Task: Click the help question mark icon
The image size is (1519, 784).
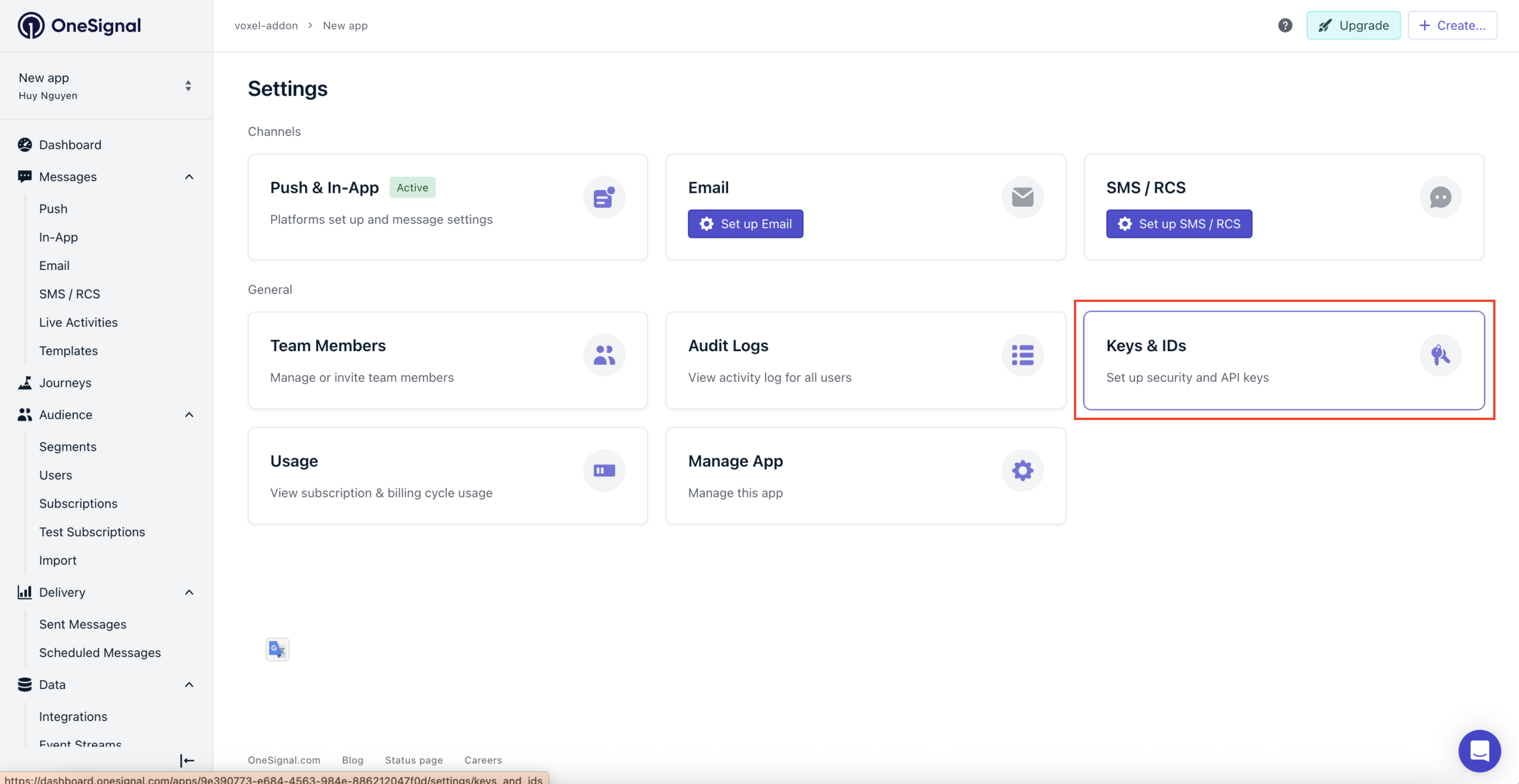Action: click(x=1285, y=26)
